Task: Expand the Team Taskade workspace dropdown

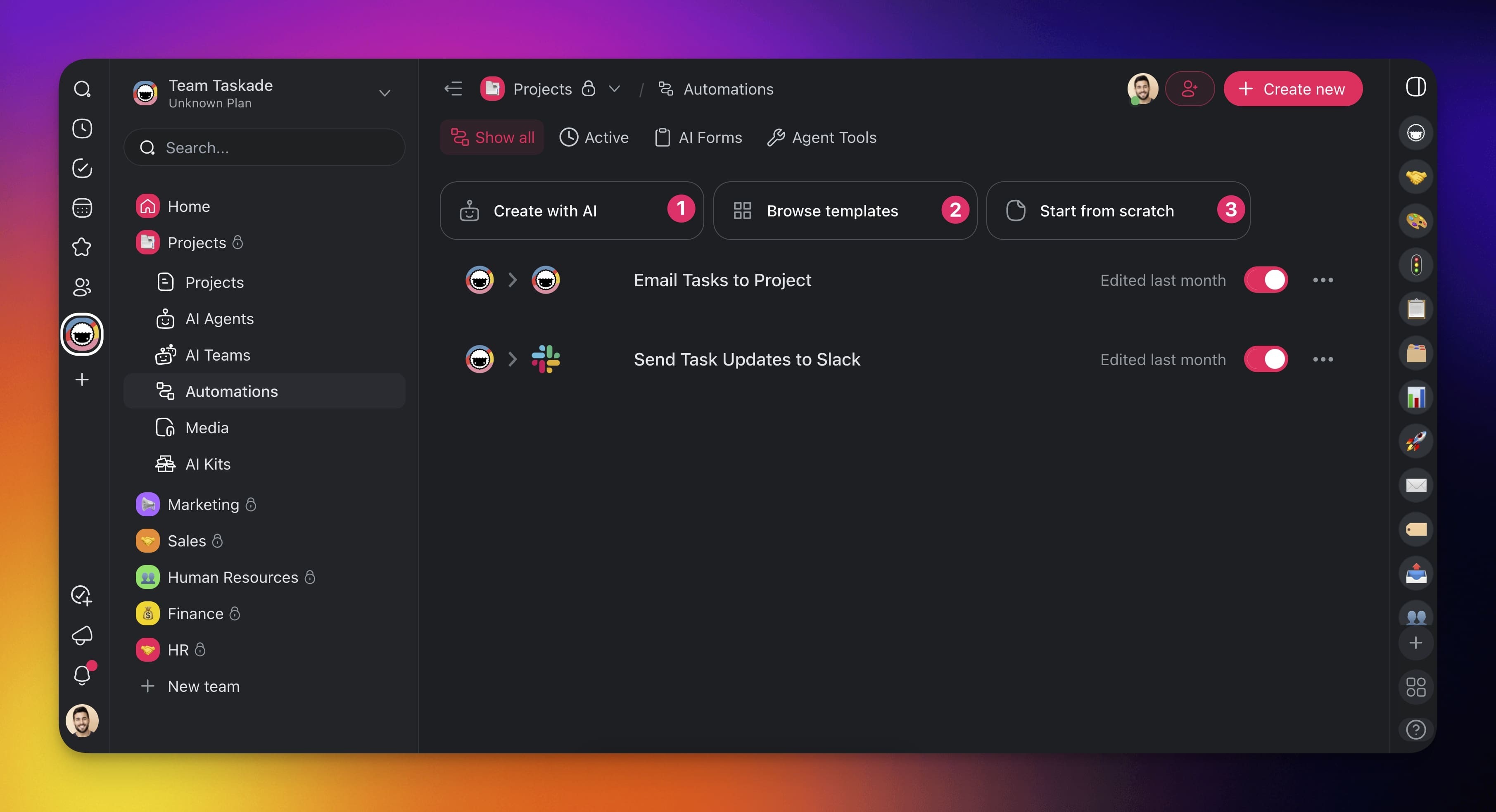Action: point(384,93)
